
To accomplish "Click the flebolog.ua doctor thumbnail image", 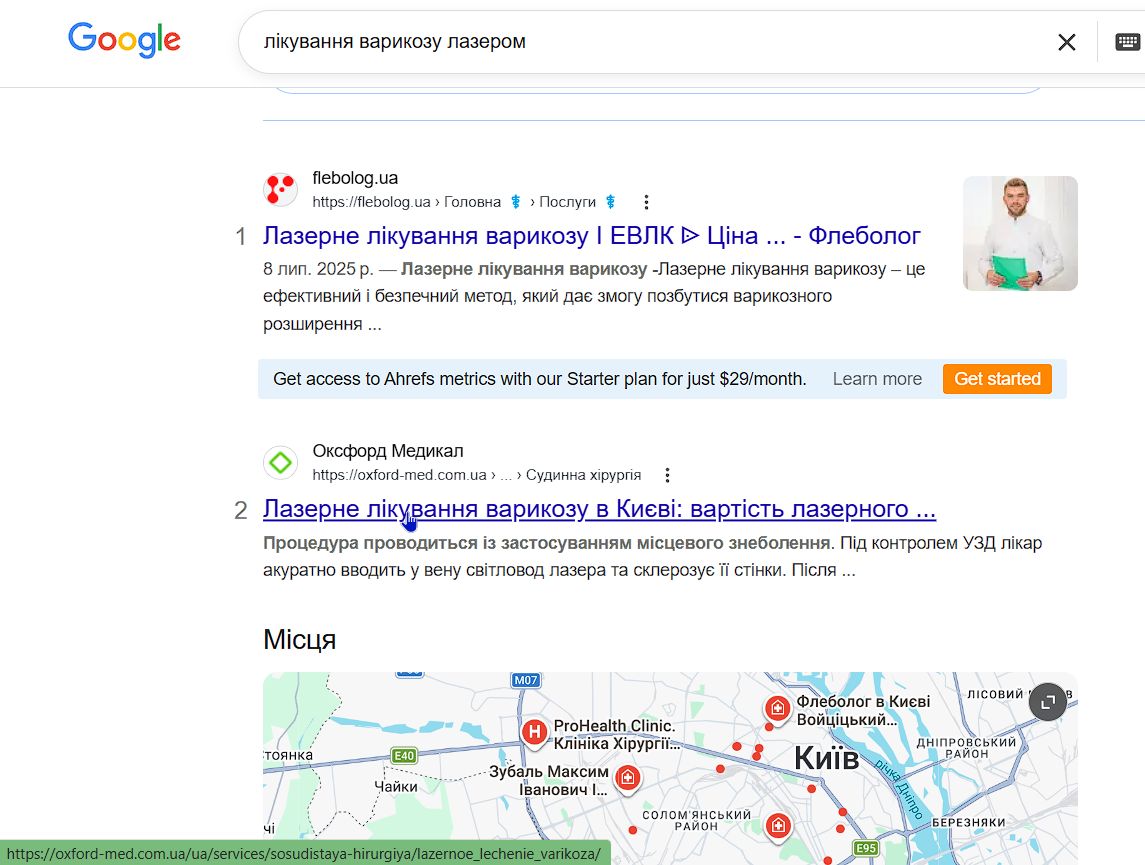I will coord(1020,234).
